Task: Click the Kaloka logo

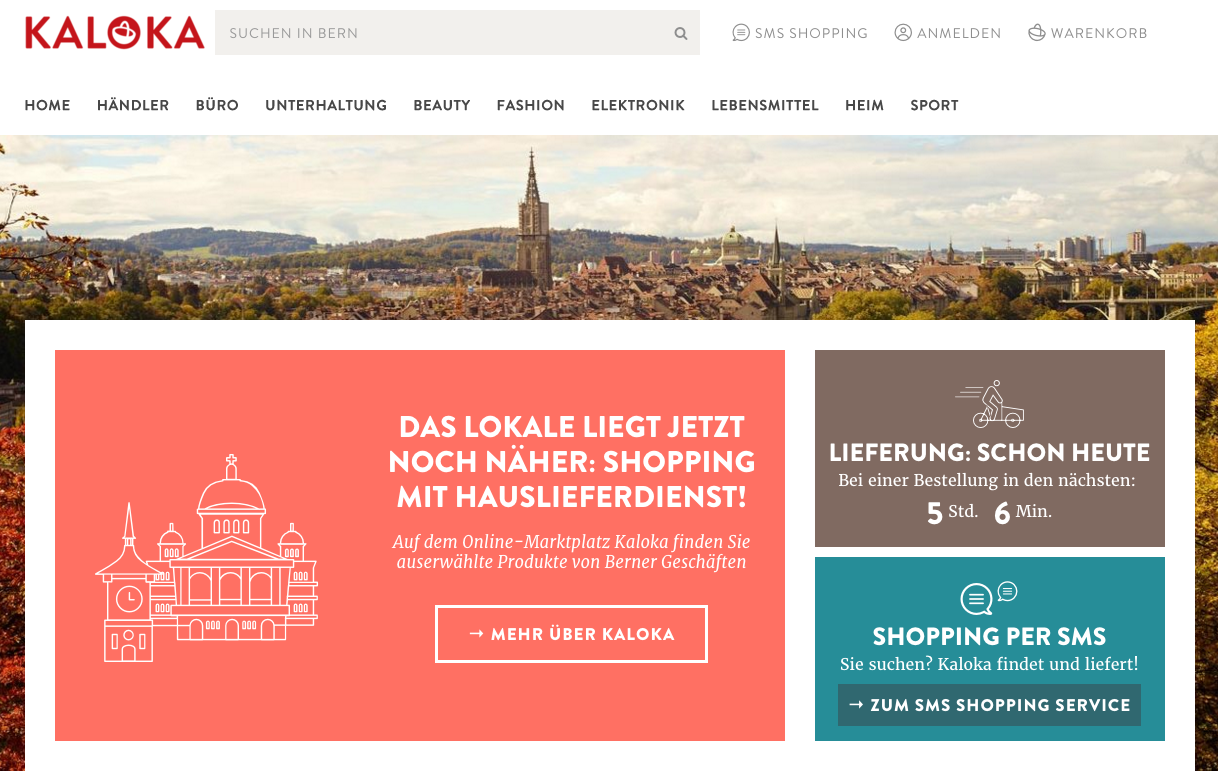Action: 115,33
